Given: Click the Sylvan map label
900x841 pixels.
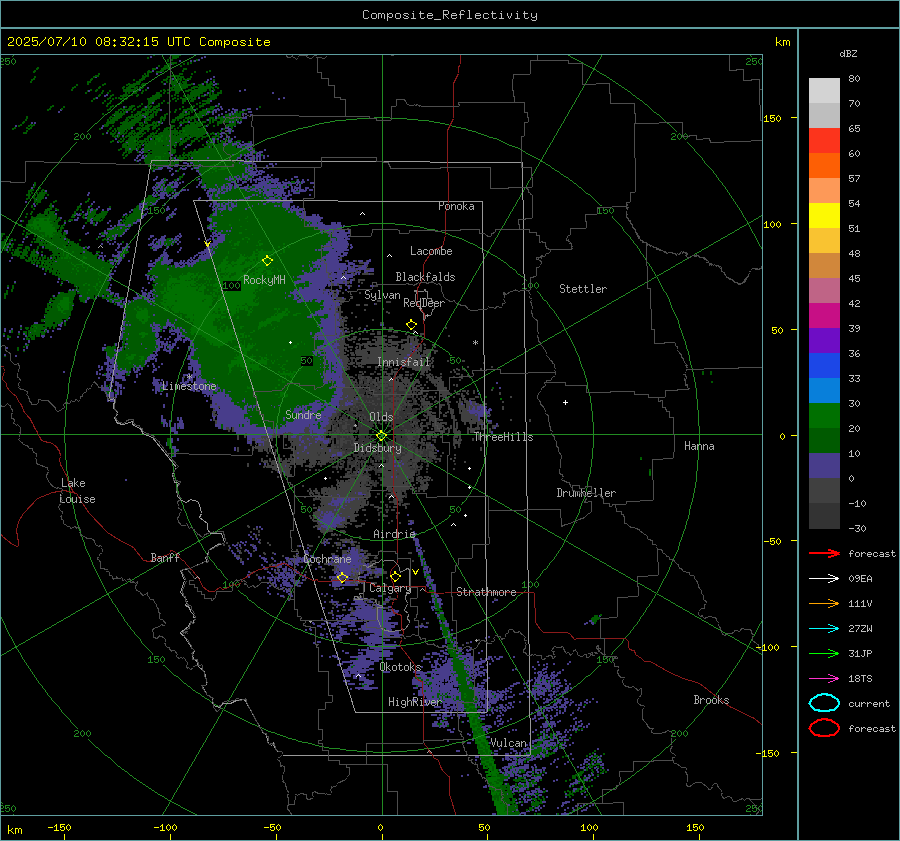Looking at the screenshot, I should point(382,295).
